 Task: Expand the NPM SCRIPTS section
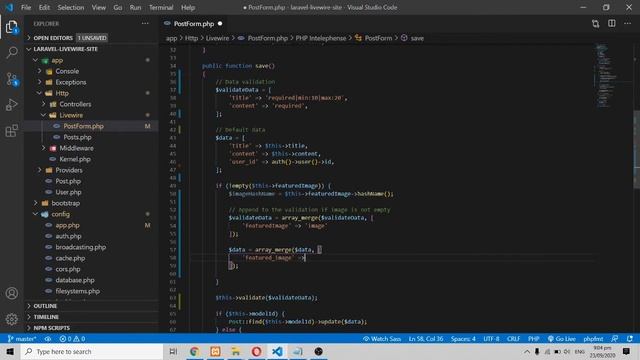pos(51,328)
